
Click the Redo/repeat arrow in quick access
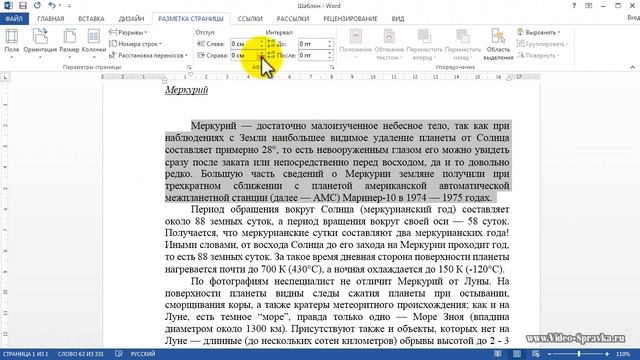[37, 6]
